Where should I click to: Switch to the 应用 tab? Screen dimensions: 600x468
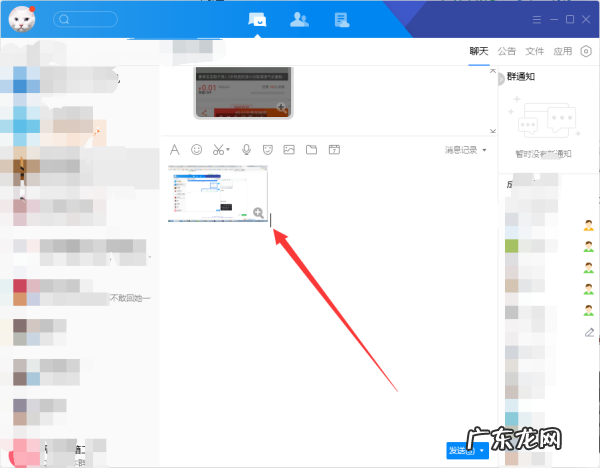(562, 51)
